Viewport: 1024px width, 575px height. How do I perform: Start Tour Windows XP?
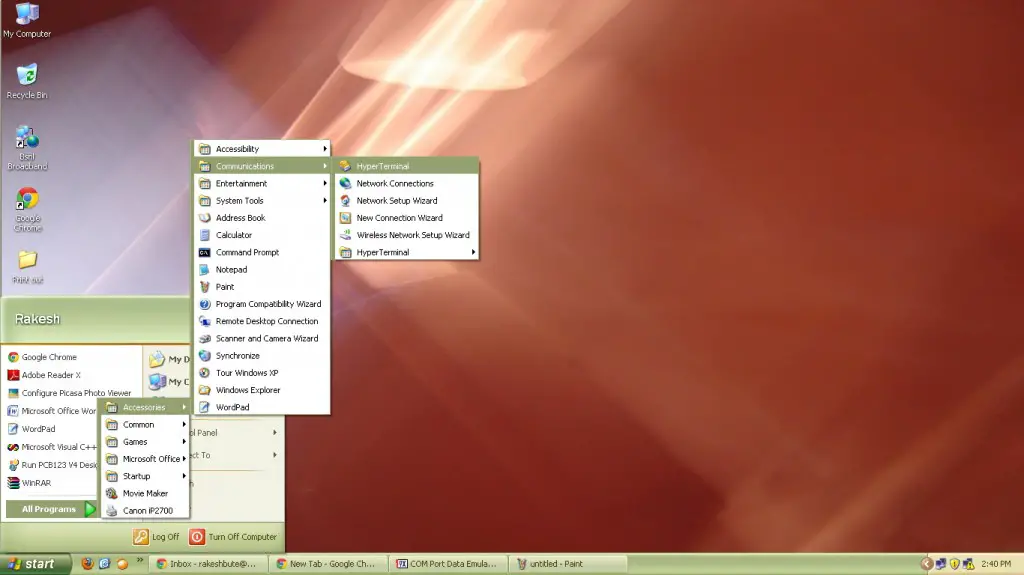(x=262, y=372)
